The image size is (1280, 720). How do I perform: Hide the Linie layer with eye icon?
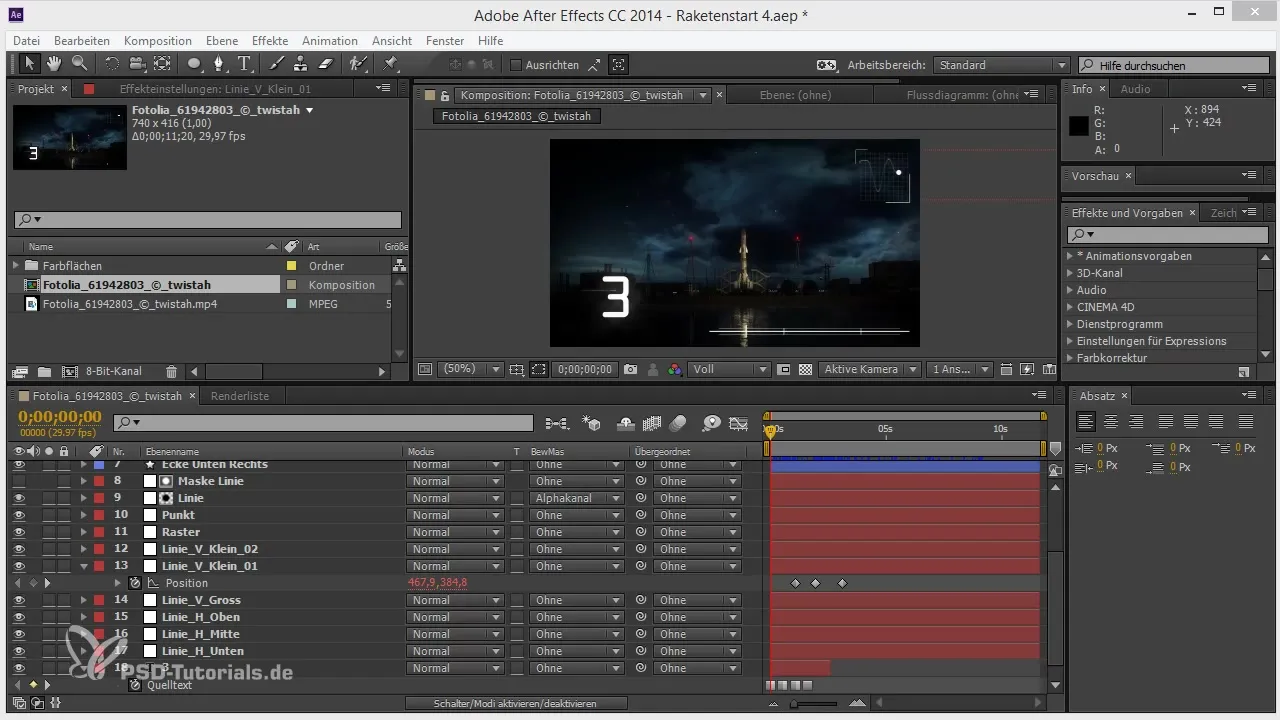19,498
